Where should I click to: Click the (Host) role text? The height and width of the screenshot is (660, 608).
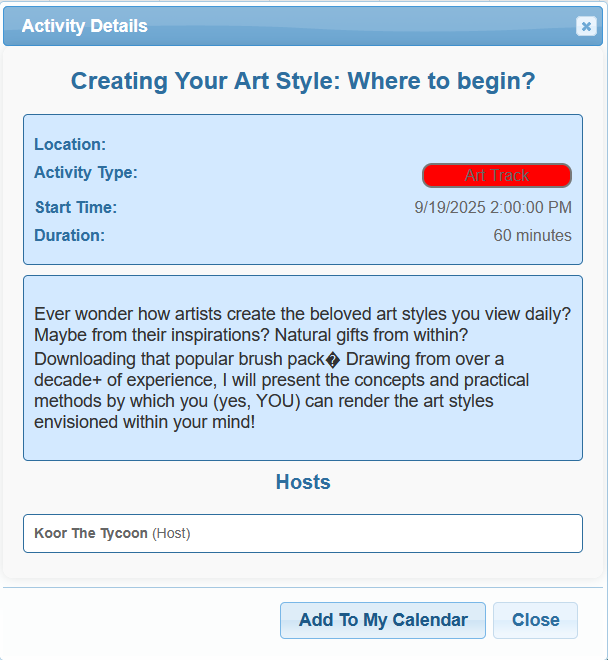[171, 533]
